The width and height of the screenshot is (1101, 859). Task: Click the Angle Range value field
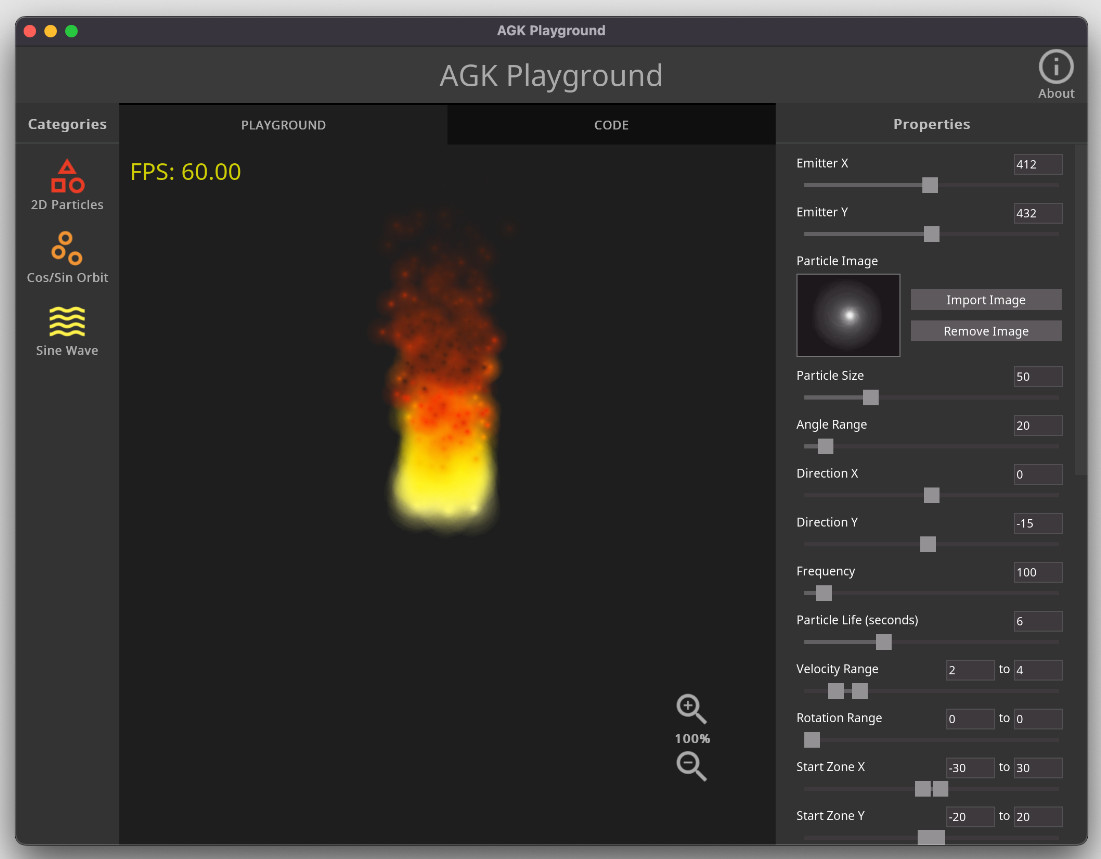point(1037,426)
